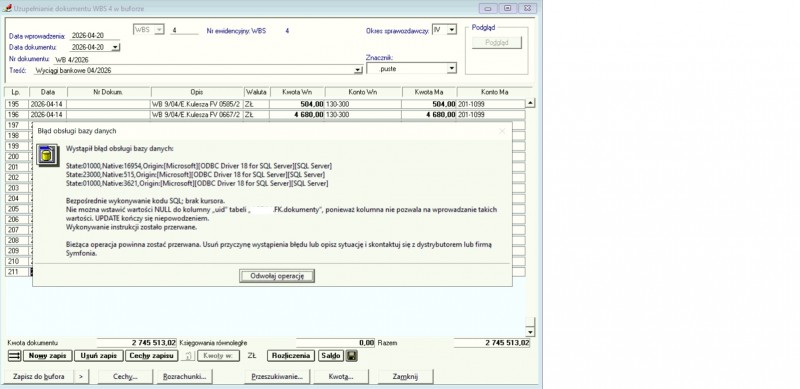The width and height of the screenshot is (800, 389).
Task: Click the Treść field Wyciągi bankowe 04/2026
Action: click(x=194, y=70)
